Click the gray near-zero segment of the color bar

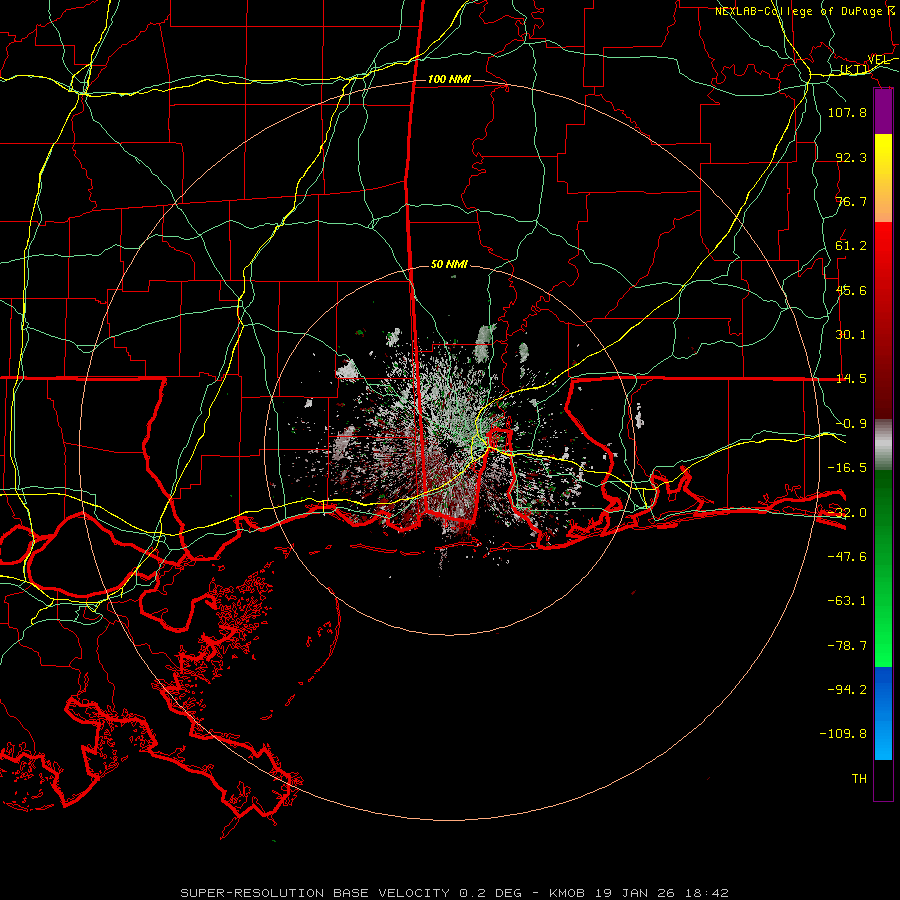(883, 442)
